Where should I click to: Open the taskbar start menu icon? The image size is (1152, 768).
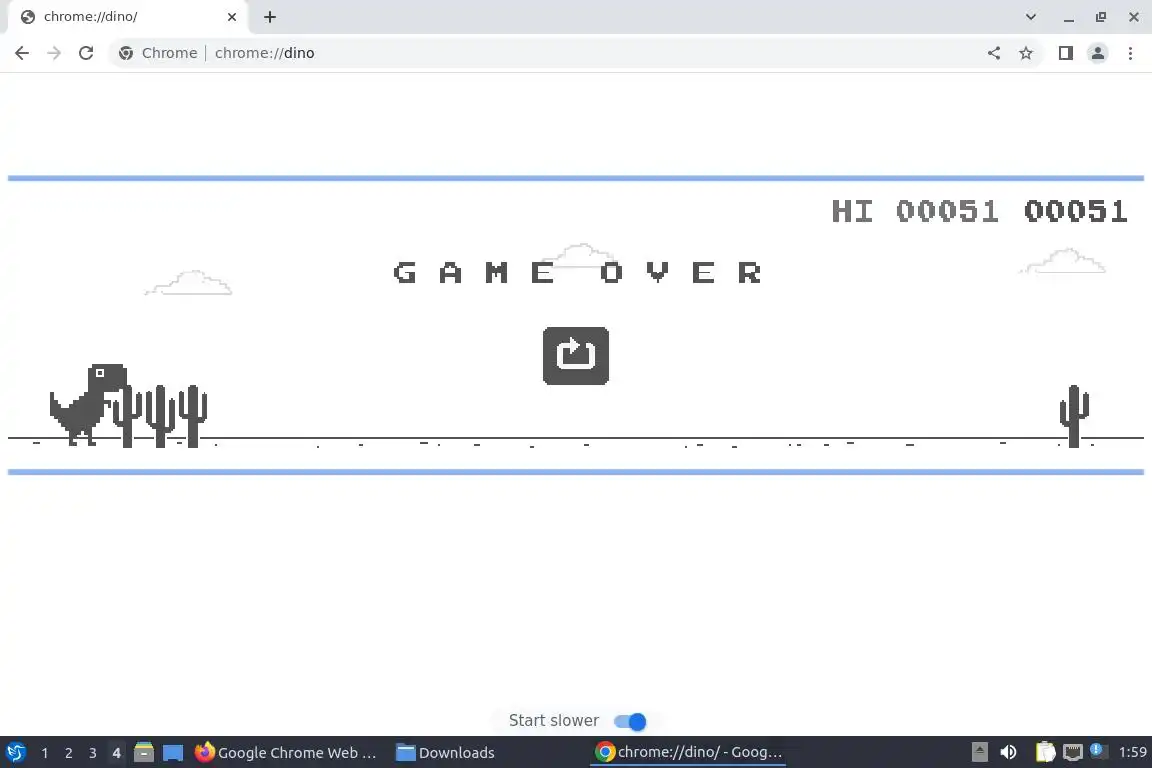point(15,753)
